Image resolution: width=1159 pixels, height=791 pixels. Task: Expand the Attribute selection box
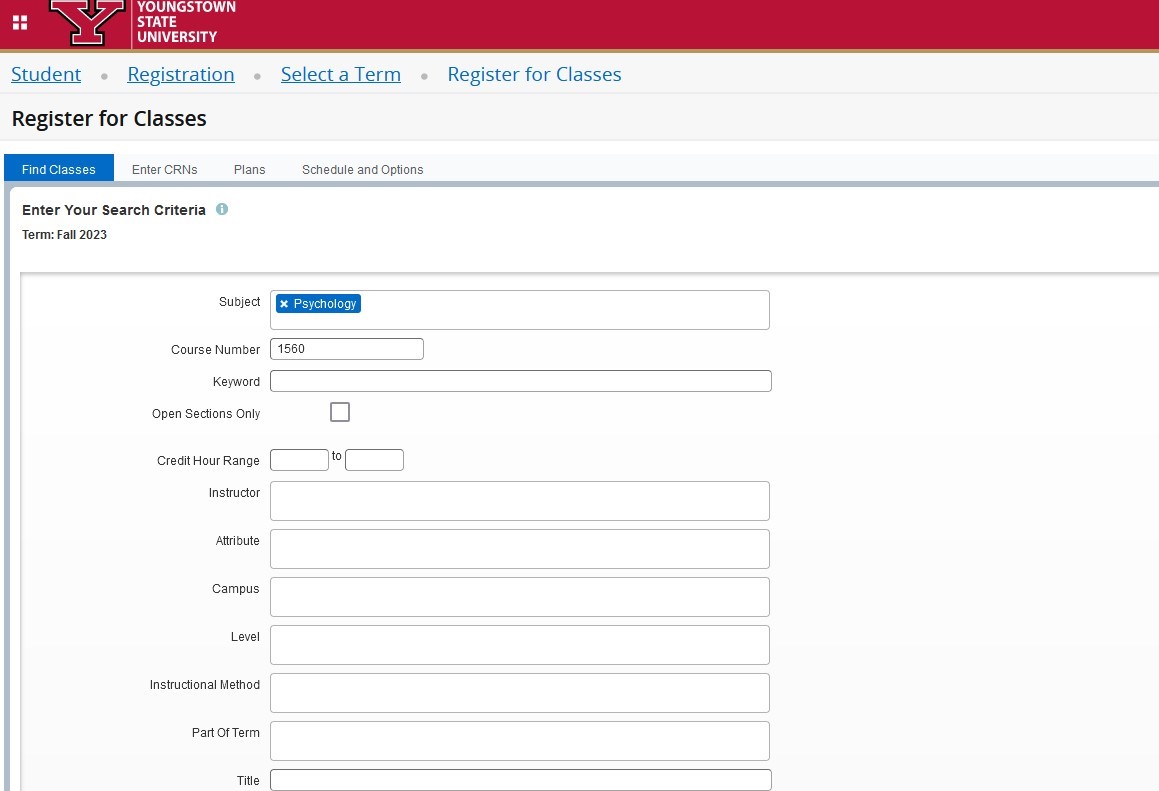click(520, 549)
